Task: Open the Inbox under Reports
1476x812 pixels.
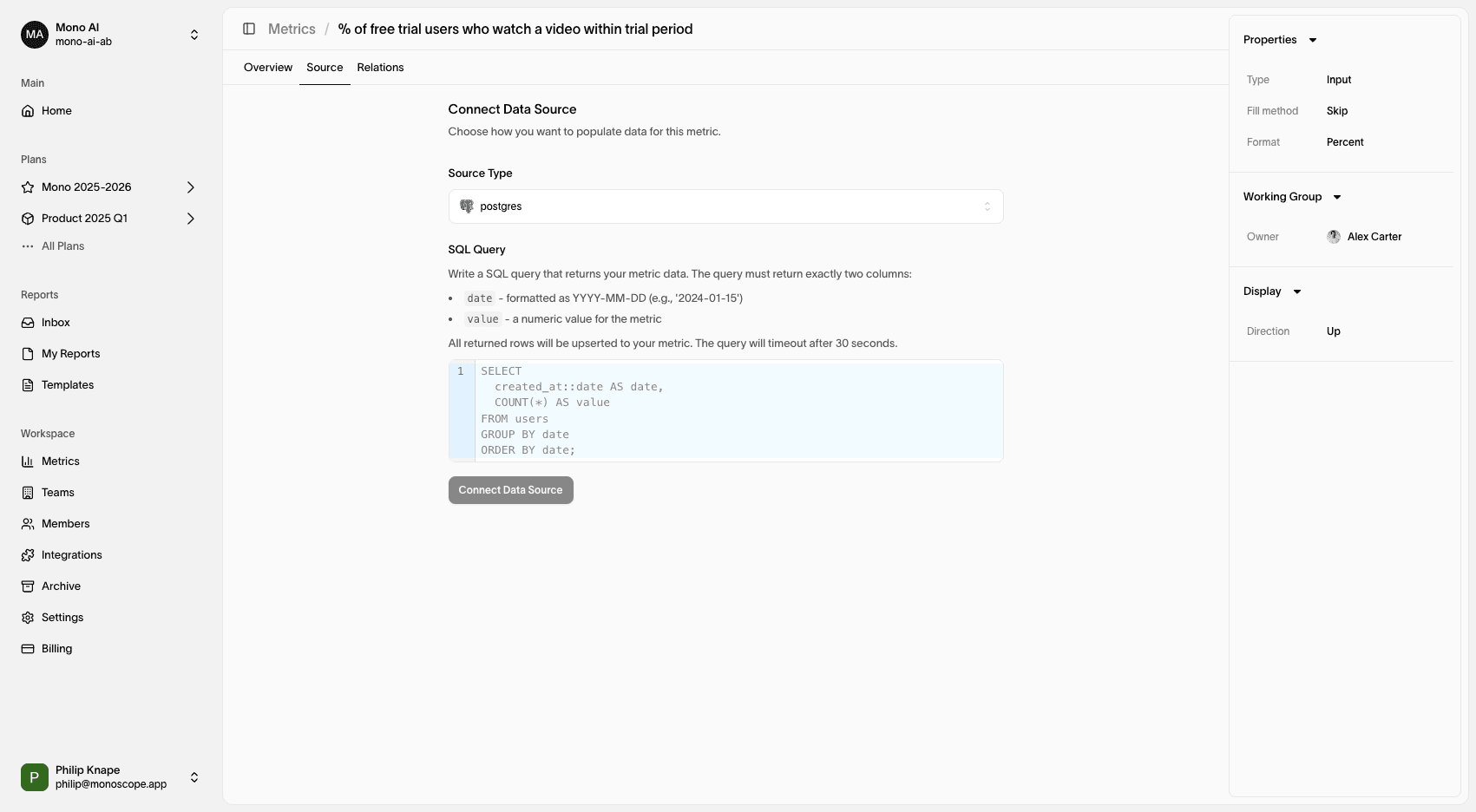Action: click(56, 322)
